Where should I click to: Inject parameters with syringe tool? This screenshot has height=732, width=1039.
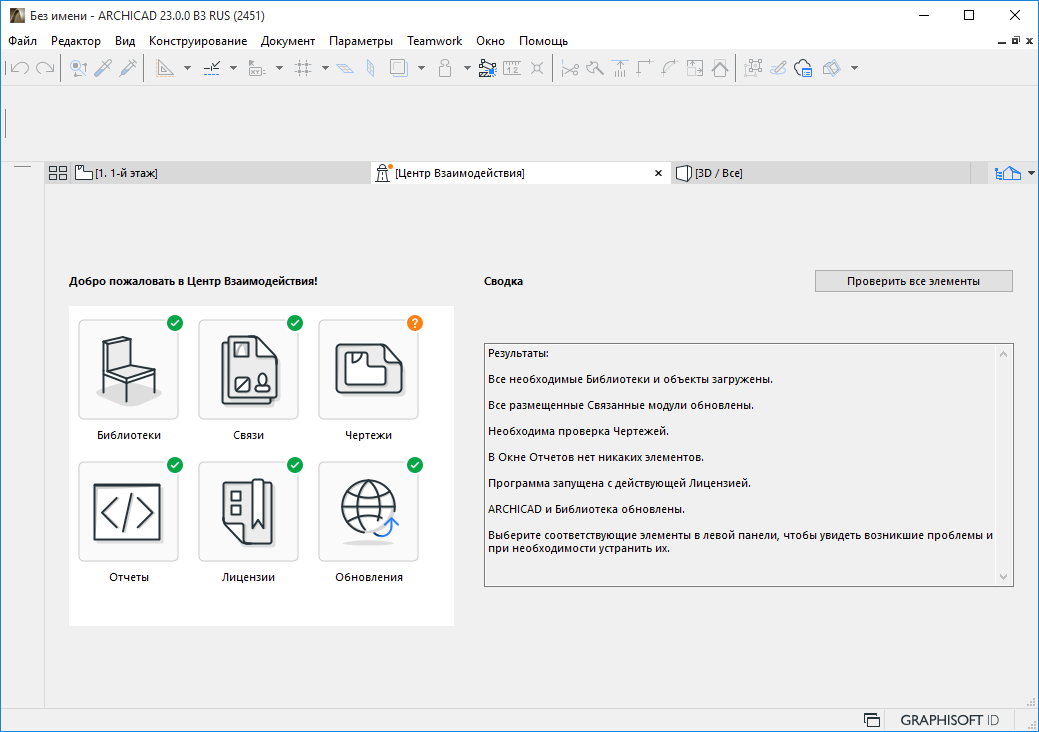click(128, 68)
